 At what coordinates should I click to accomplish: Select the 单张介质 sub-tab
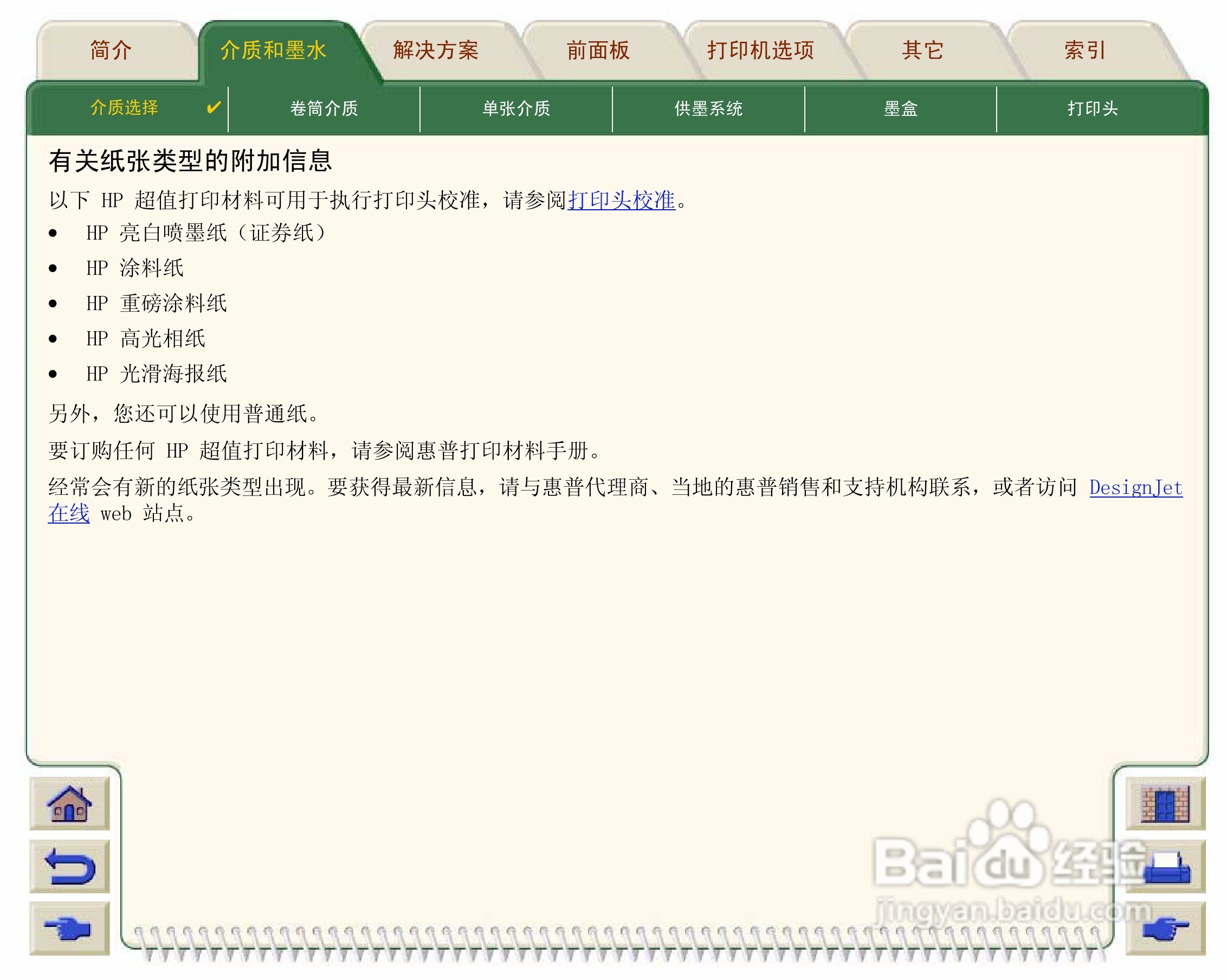(516, 108)
